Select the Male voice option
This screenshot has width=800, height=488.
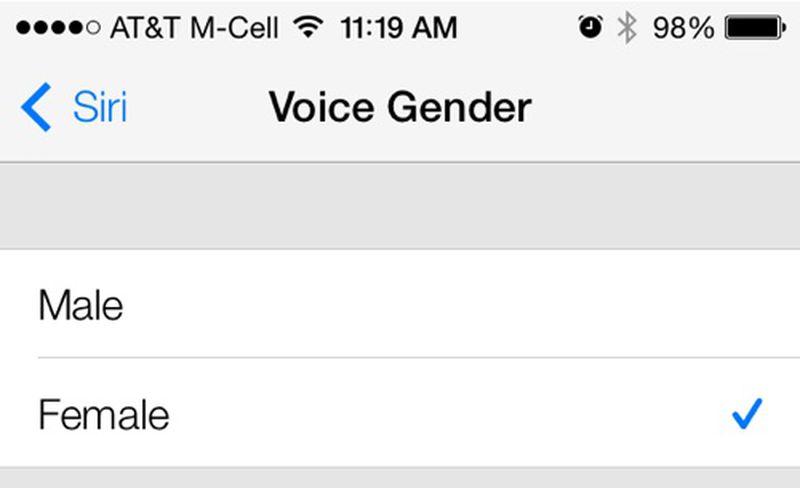click(400, 304)
